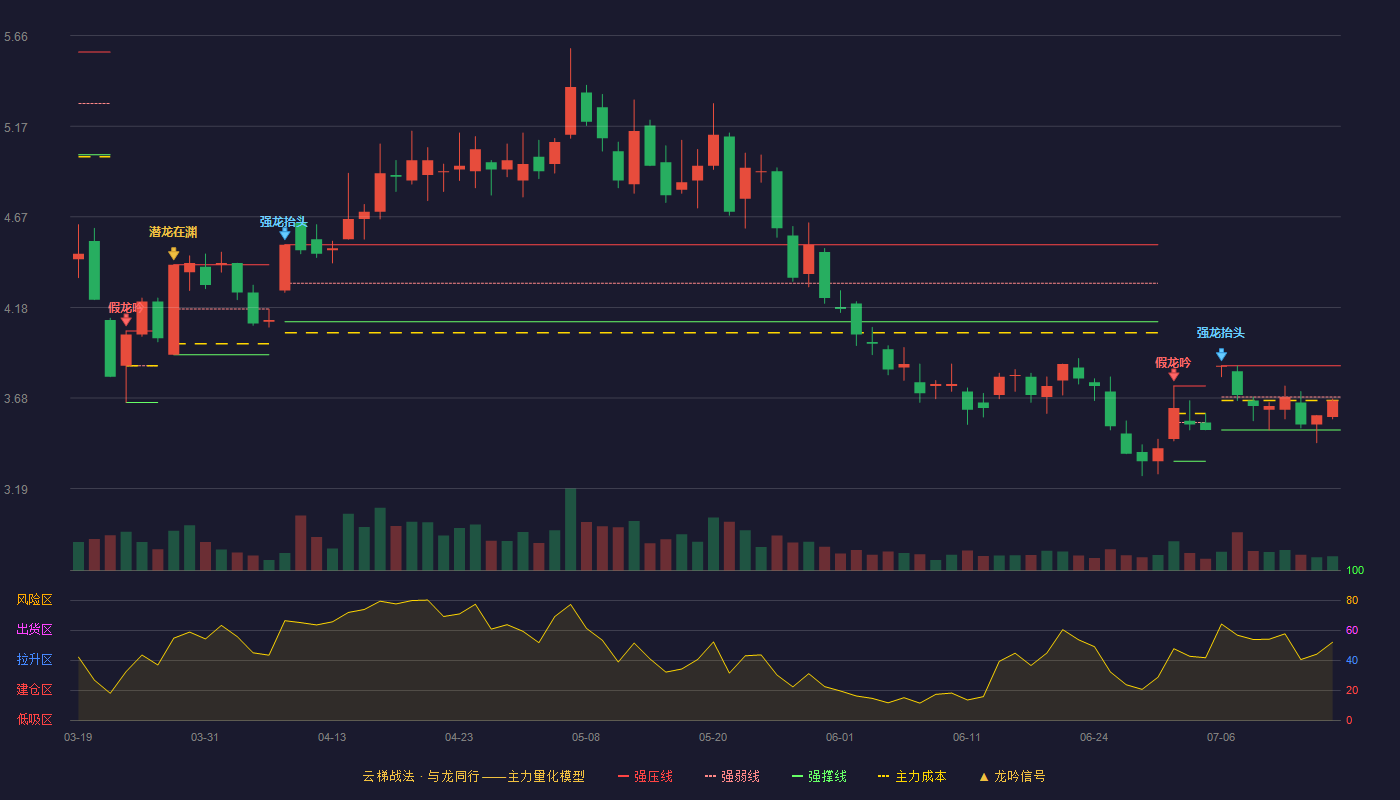
Task: Click the 3.68 price axis label
Action: 16,399
